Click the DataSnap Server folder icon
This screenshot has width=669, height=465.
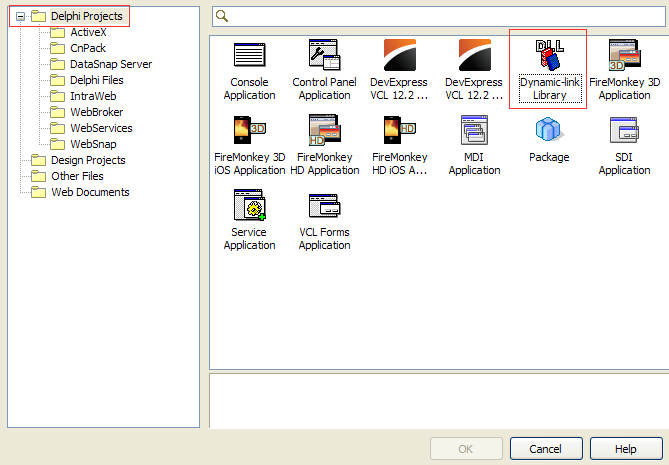(57, 64)
